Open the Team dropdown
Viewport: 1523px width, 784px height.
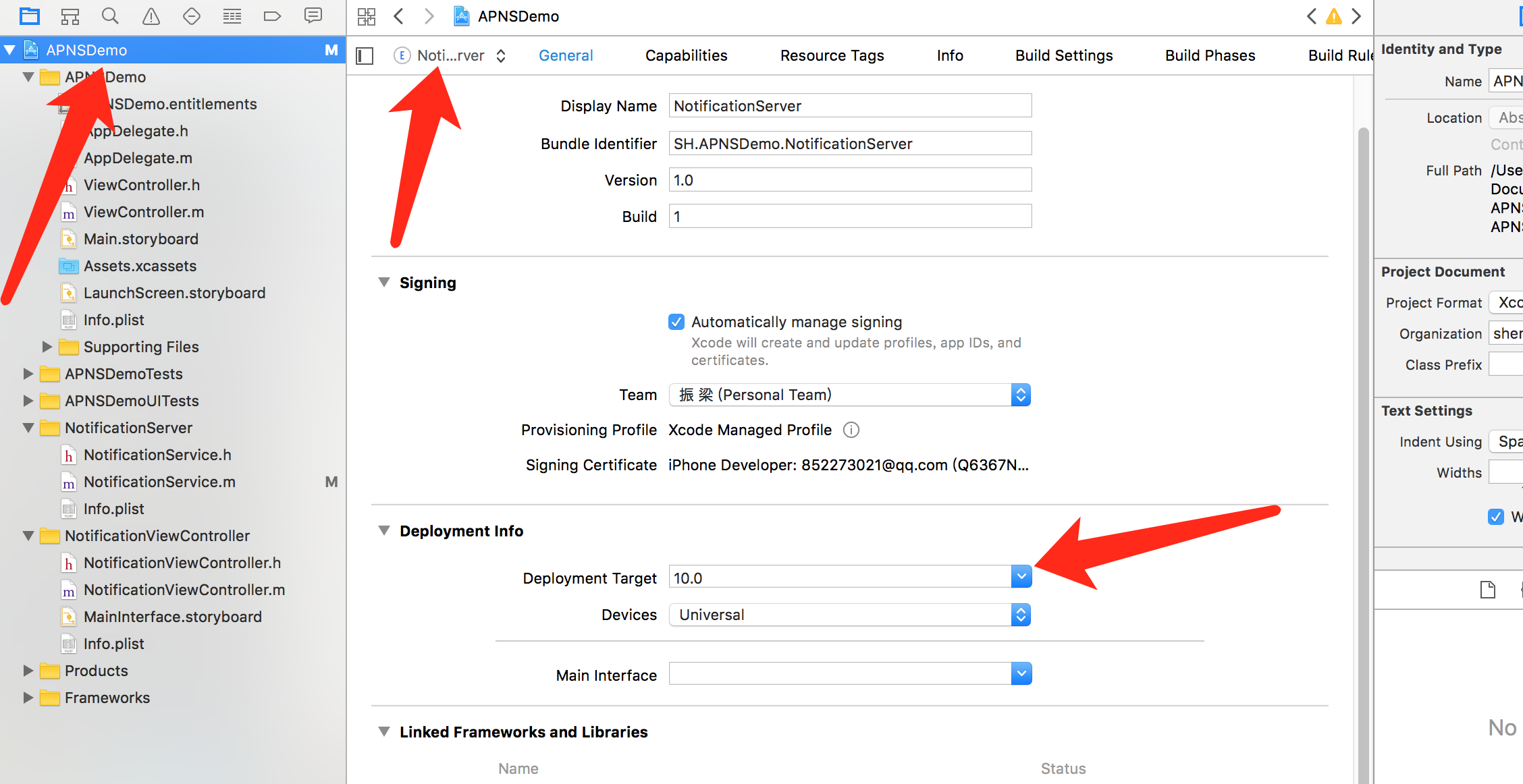click(850, 395)
